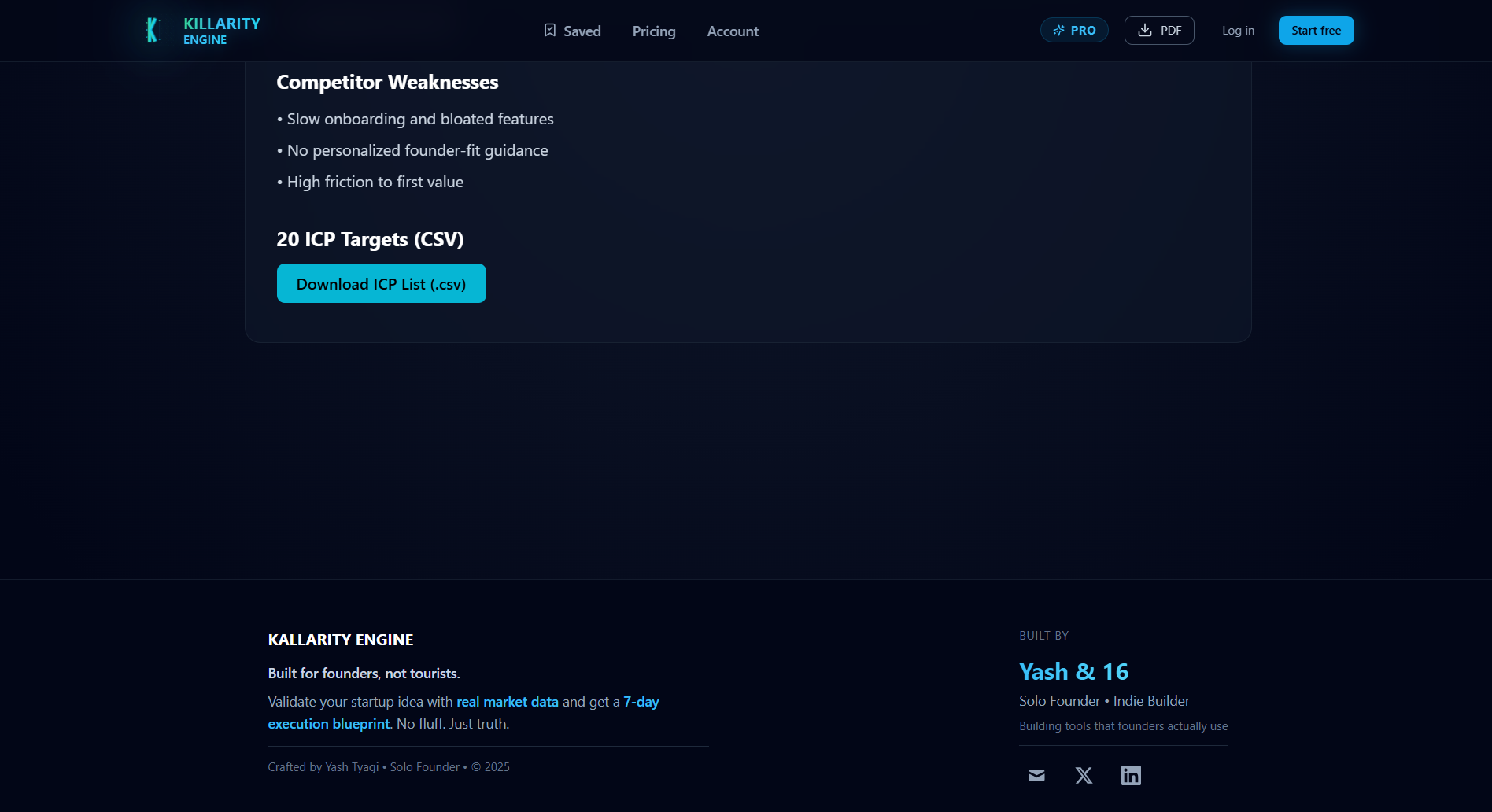The height and width of the screenshot is (812, 1492).
Task: Click the download icon in PDF button
Action: pyautogui.click(x=1145, y=30)
